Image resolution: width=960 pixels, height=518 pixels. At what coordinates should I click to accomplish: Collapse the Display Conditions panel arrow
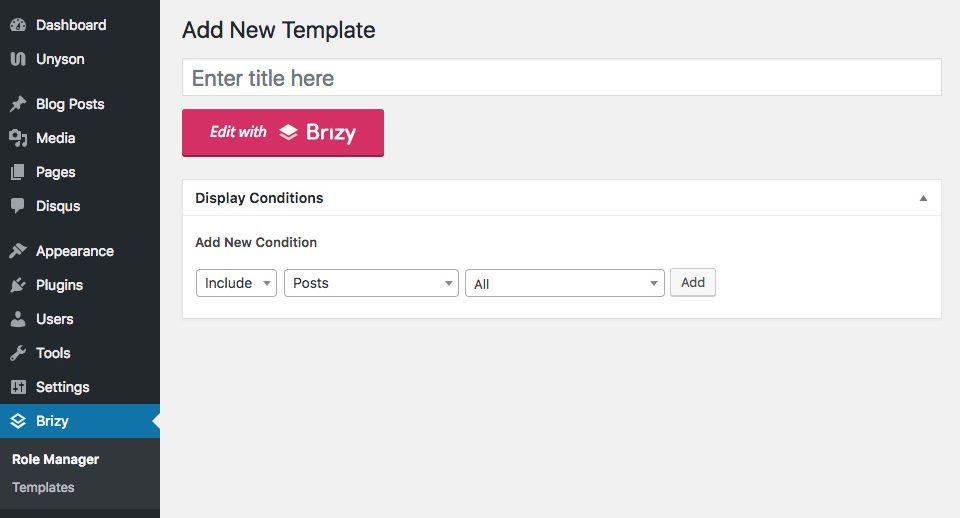pos(923,198)
